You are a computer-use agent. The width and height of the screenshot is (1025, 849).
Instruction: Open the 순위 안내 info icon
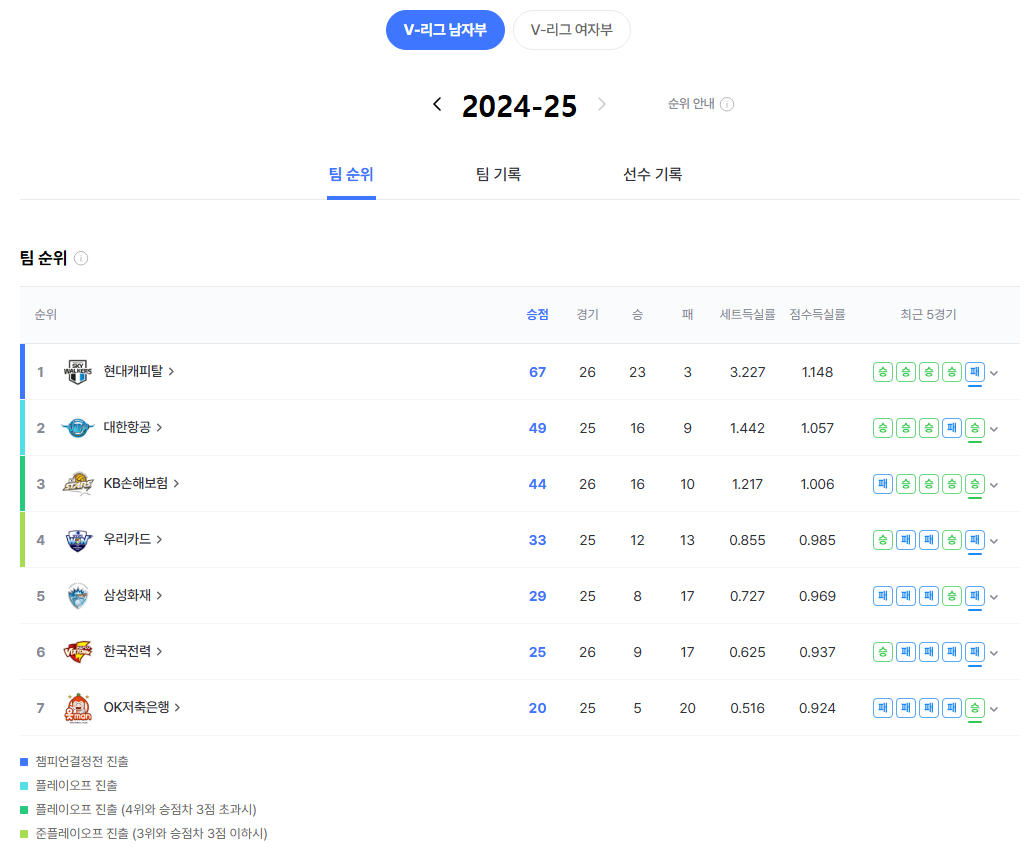728,103
